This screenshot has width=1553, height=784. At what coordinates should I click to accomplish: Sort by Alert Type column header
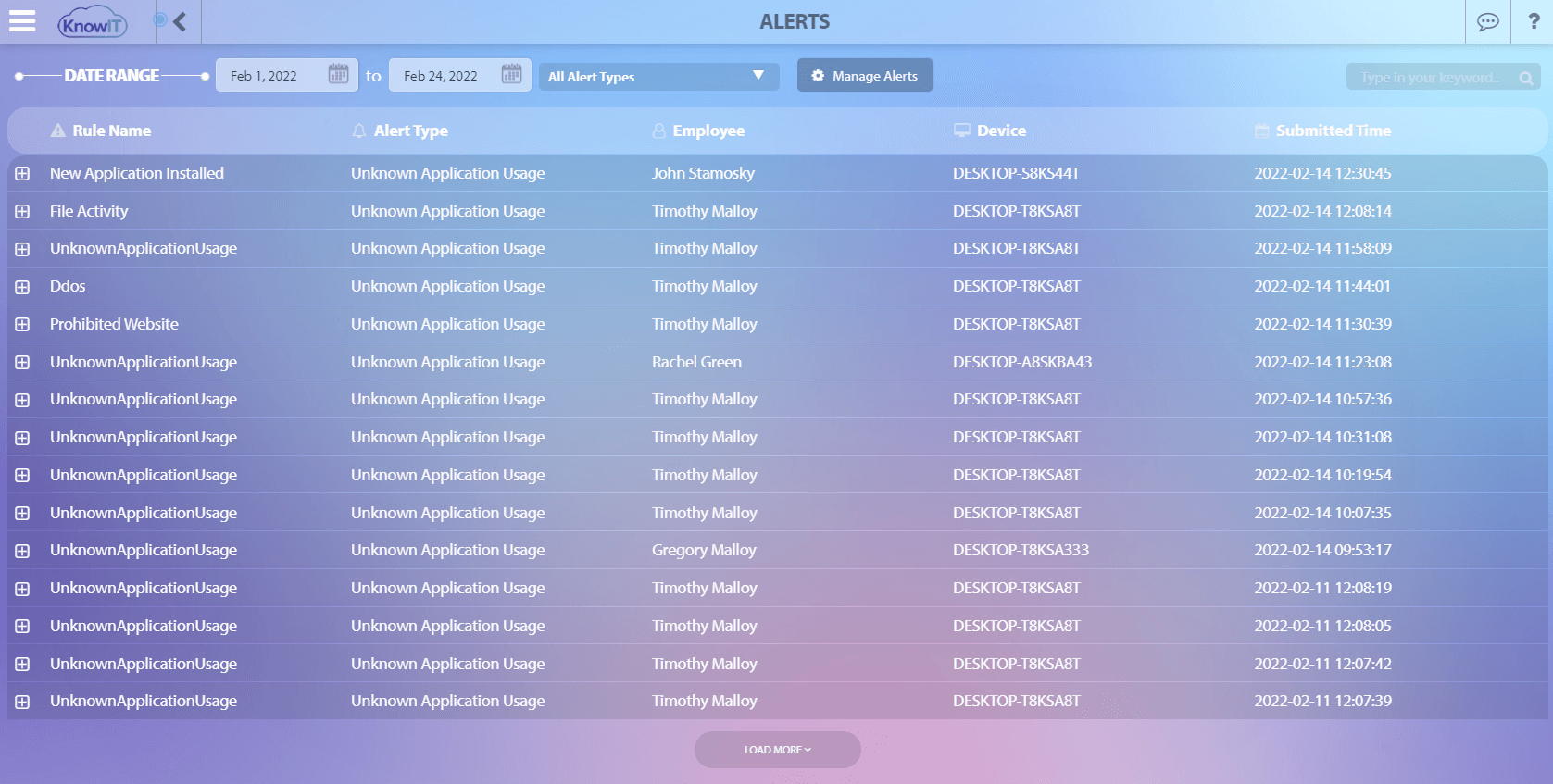400,131
